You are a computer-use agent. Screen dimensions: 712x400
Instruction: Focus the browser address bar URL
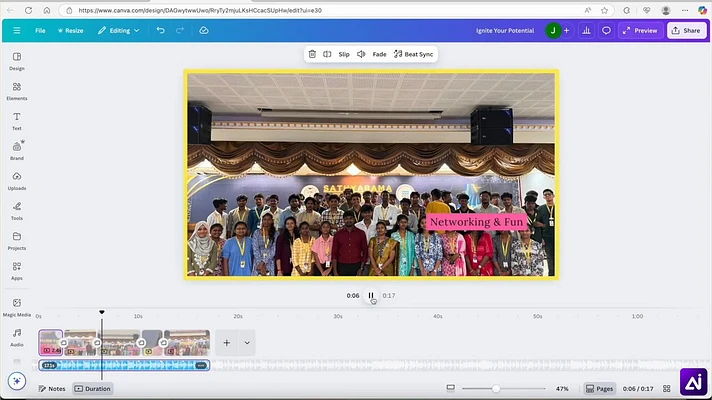click(200, 10)
